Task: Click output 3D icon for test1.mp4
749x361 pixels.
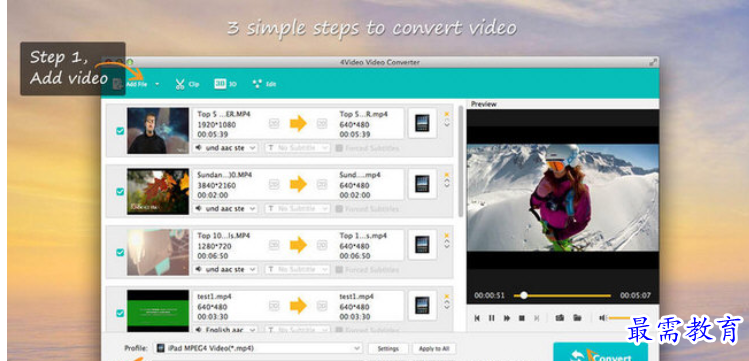Action: point(322,306)
